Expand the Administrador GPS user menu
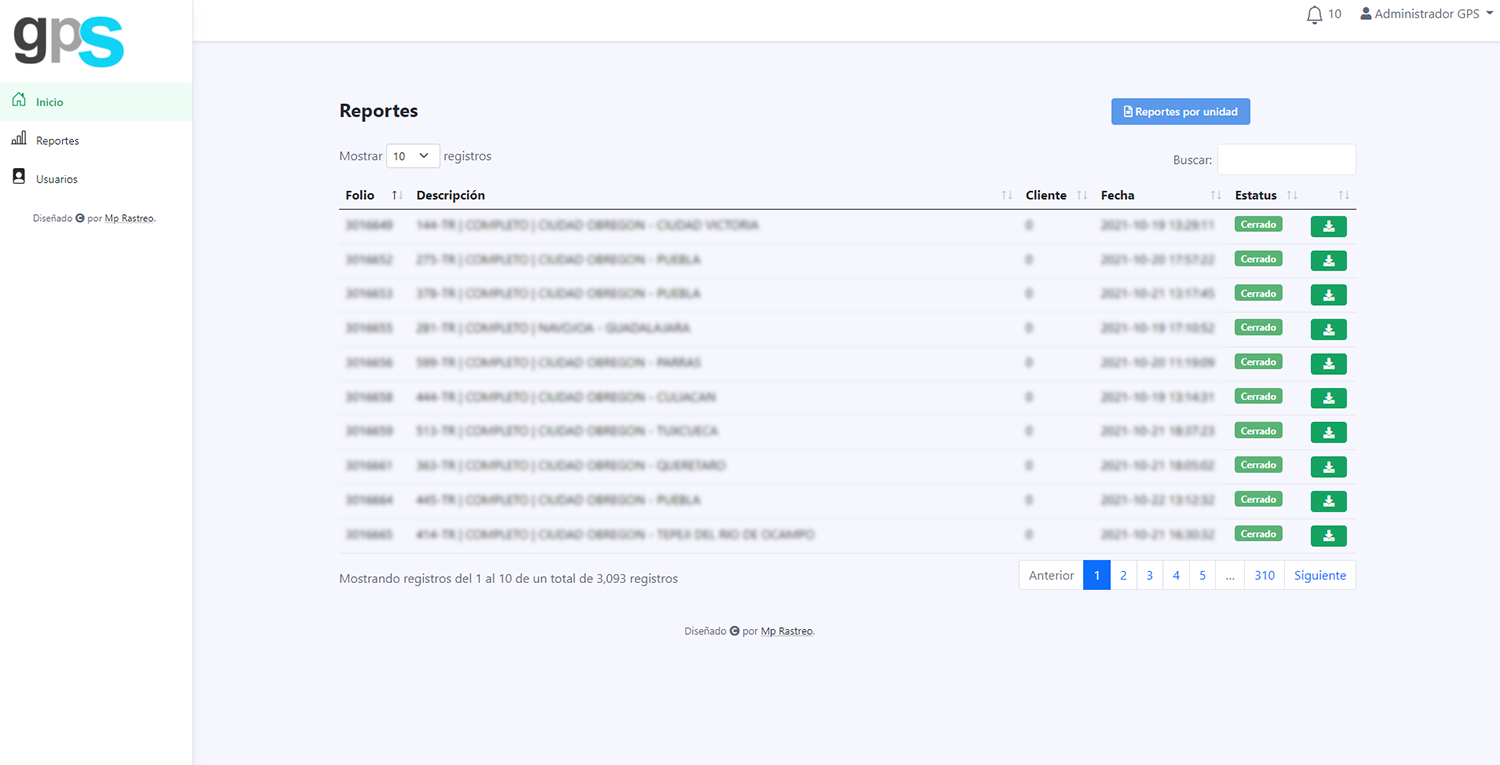This screenshot has height=765, width=1500. click(1426, 14)
